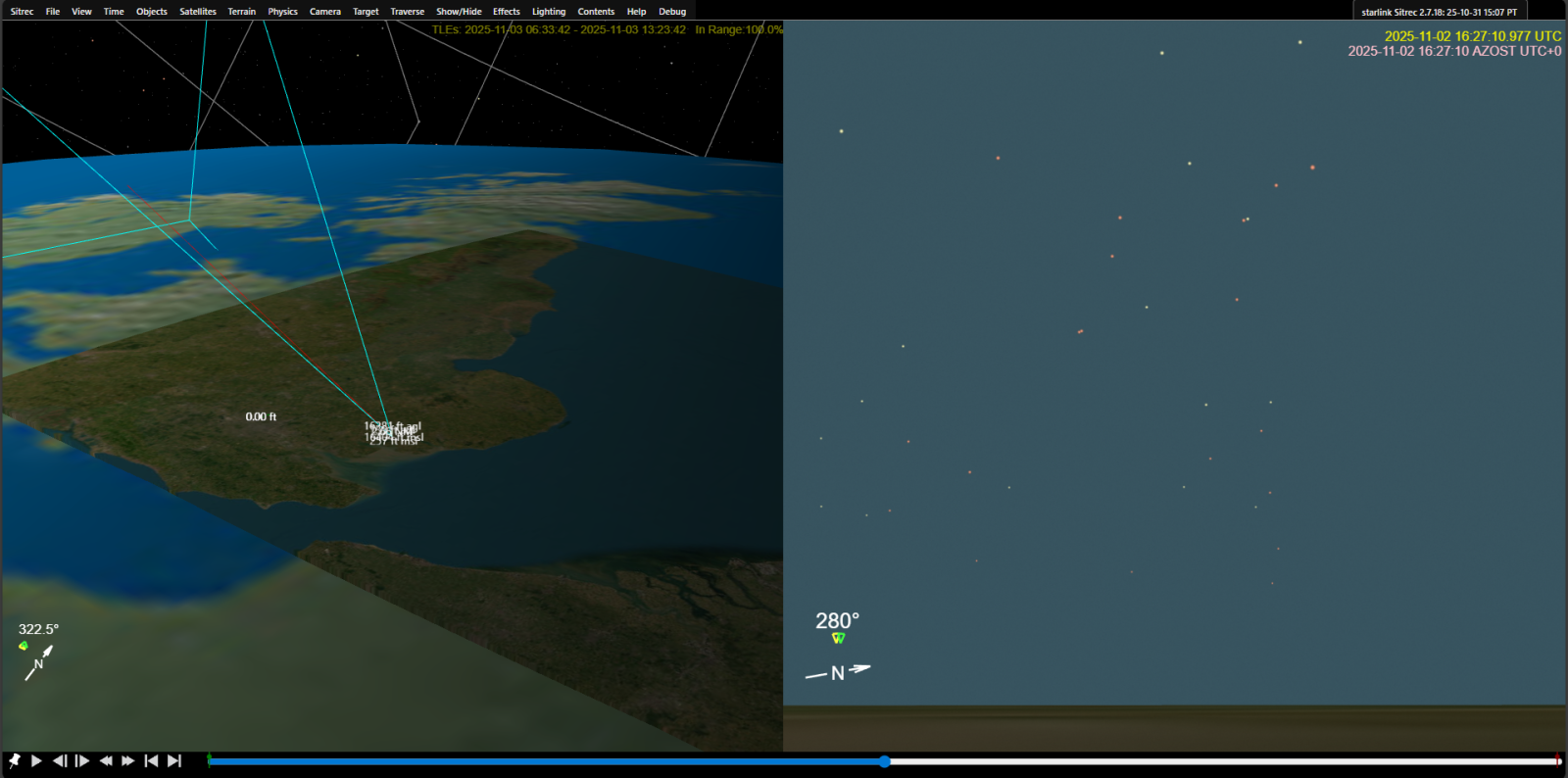Click the yellow UTC date-time display
Image resolution: width=1568 pixels, height=778 pixels.
coord(1472,36)
